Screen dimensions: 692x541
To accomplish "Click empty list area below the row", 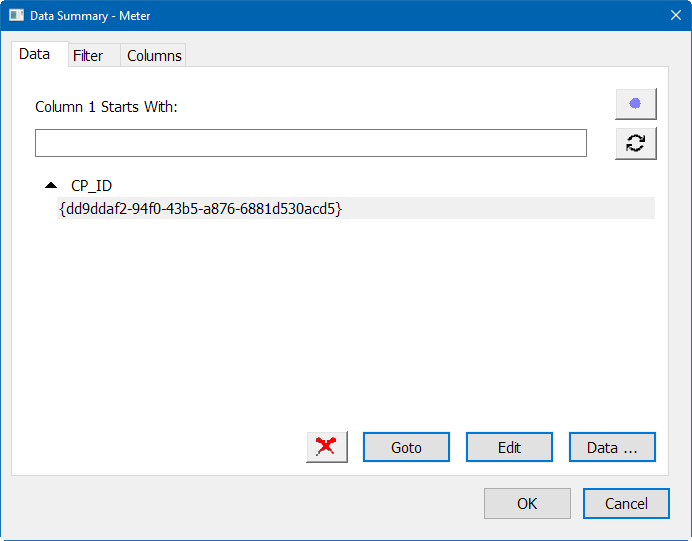I will pyautogui.click(x=340, y=320).
